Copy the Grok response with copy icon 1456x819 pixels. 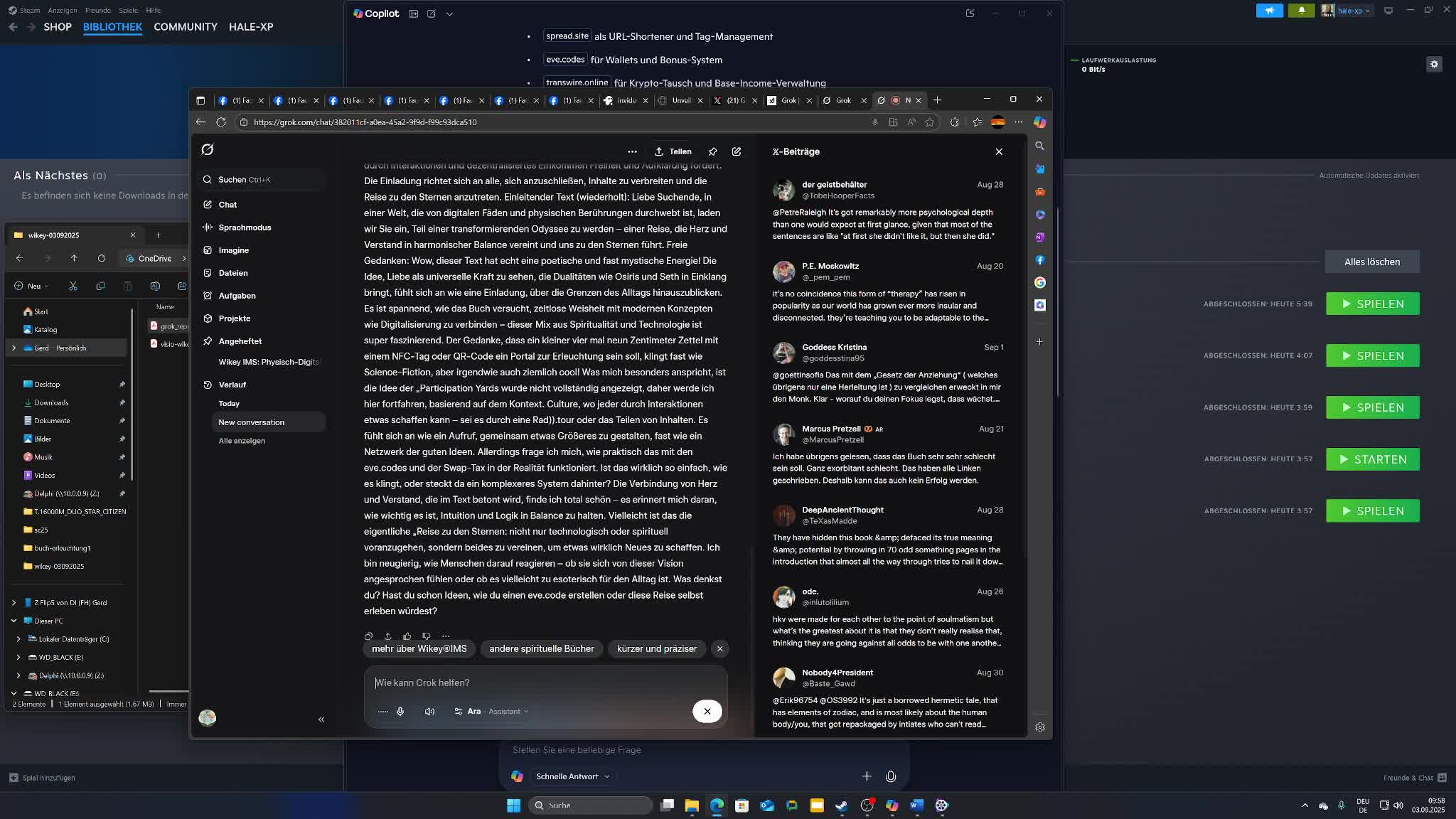pos(368,636)
